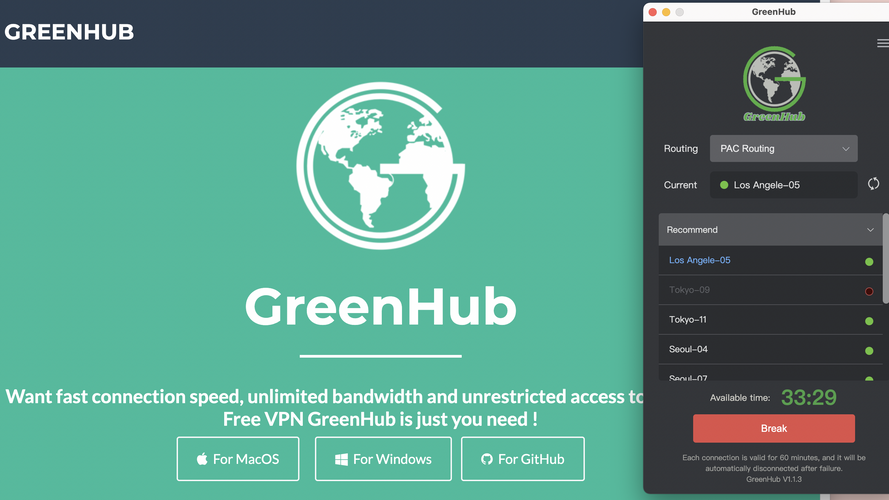Collapse the Recommend server list

770,230
